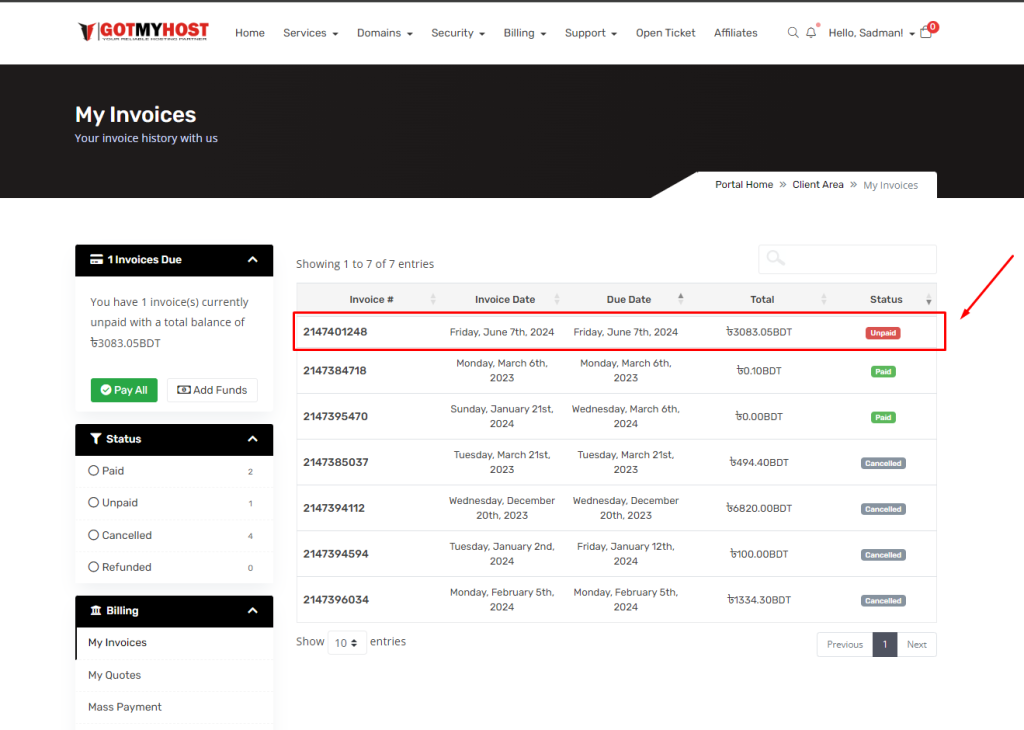The image size is (1024, 730).
Task: Open the Billing menu in navbar
Action: click(524, 33)
